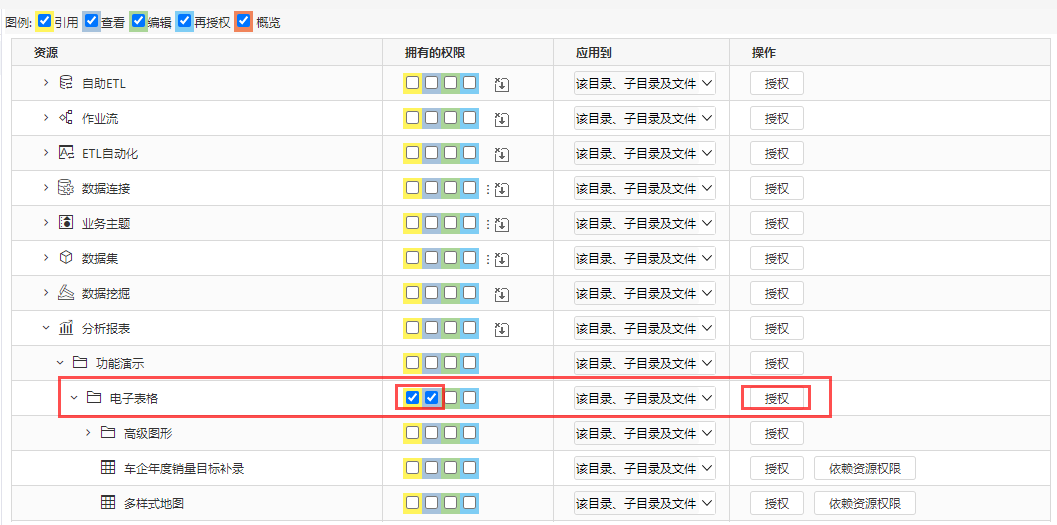Click the 高级图形 folder icon
The height and width of the screenshot is (525, 1057).
[108, 433]
